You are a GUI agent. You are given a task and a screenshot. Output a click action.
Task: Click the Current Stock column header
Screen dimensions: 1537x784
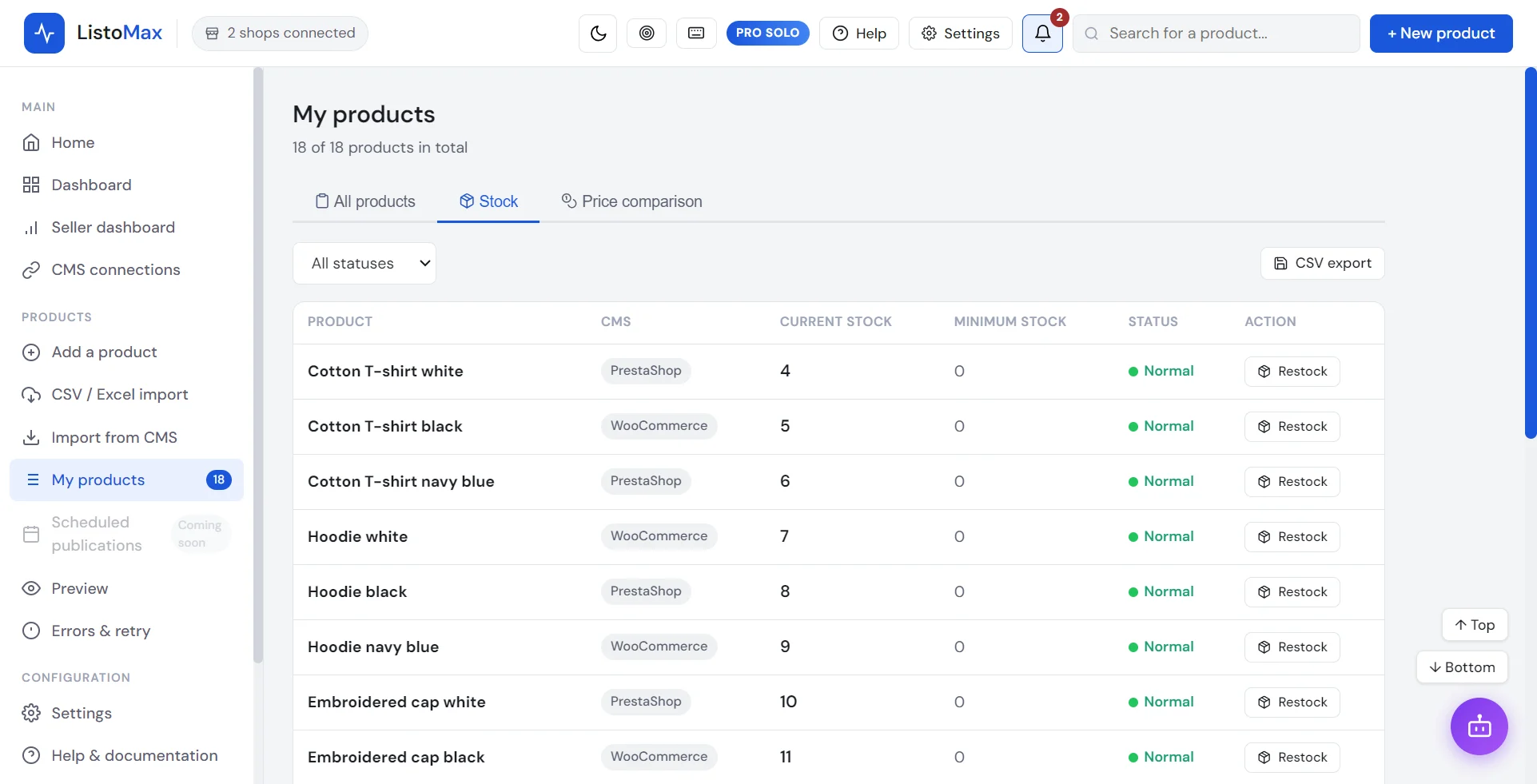[x=835, y=321]
